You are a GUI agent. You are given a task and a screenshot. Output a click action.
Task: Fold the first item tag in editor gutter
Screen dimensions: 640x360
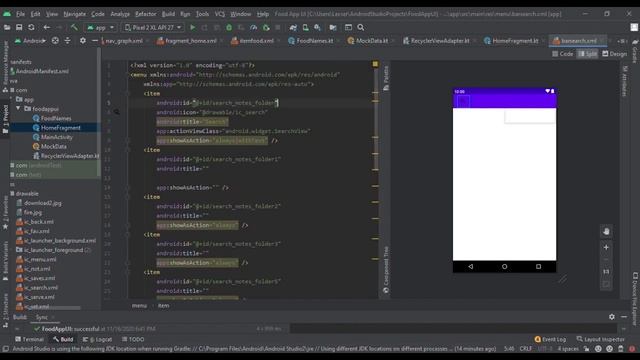pyautogui.click(x=127, y=93)
